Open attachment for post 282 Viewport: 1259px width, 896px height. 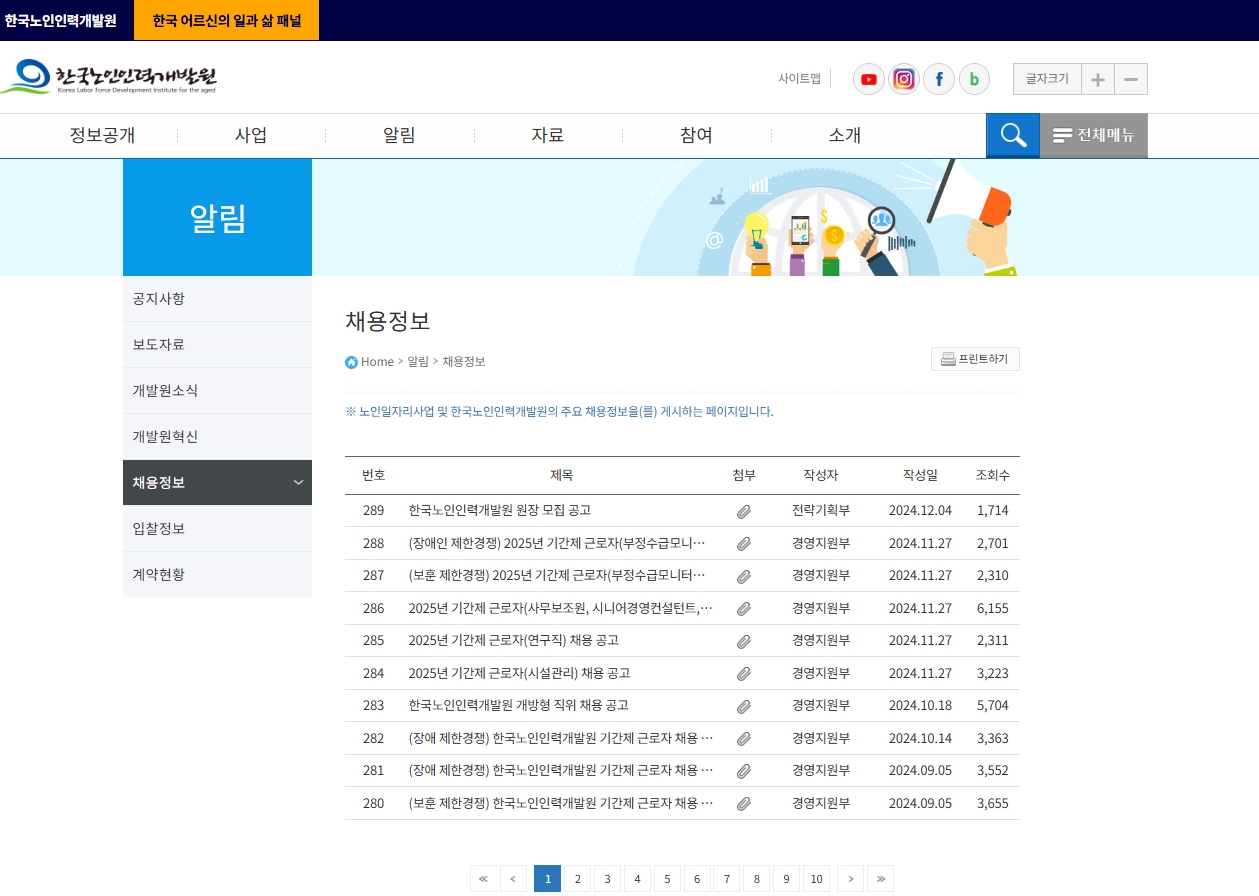tap(744, 738)
